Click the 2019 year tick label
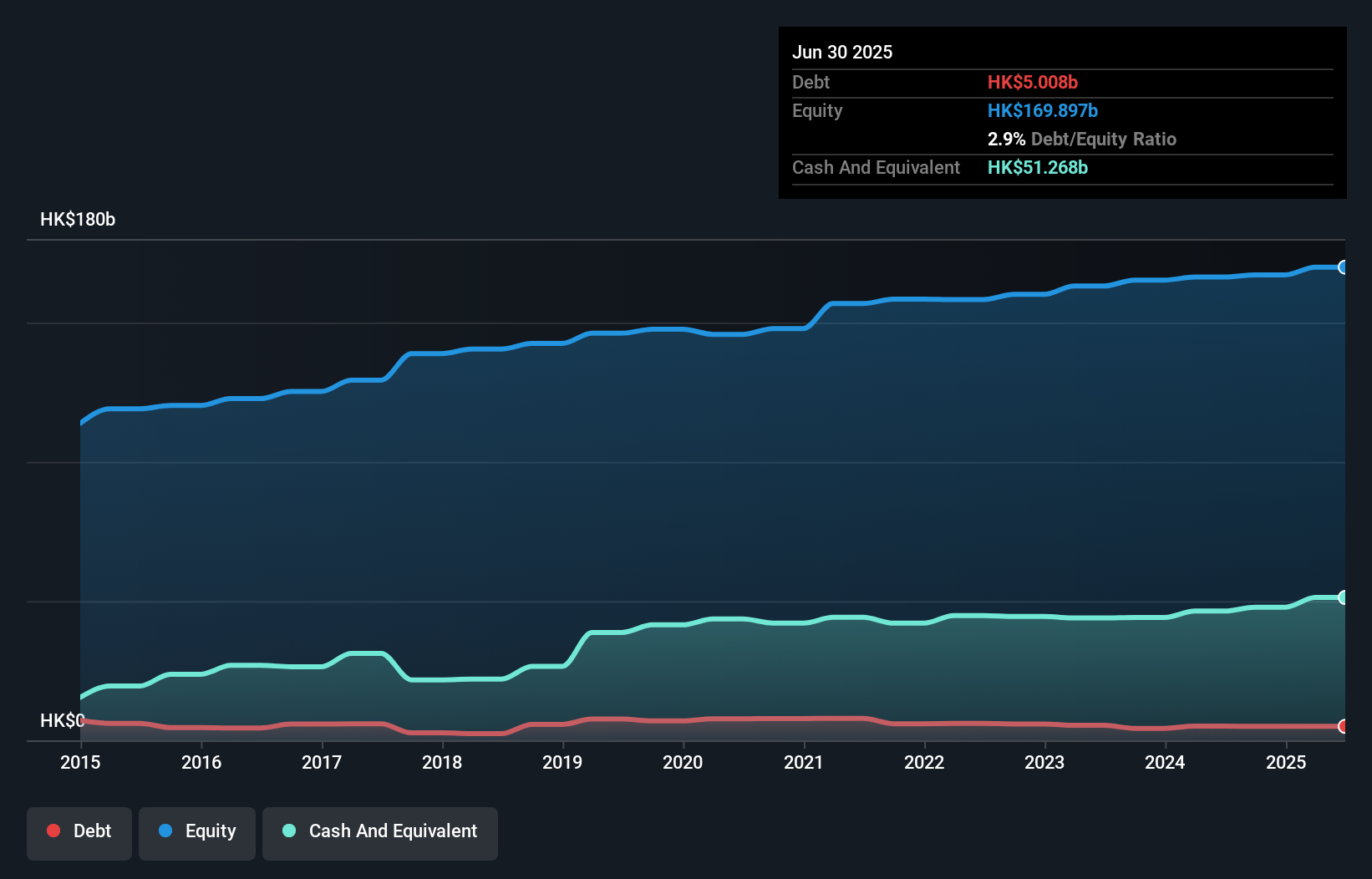The width and height of the screenshot is (1372, 879). [562, 762]
